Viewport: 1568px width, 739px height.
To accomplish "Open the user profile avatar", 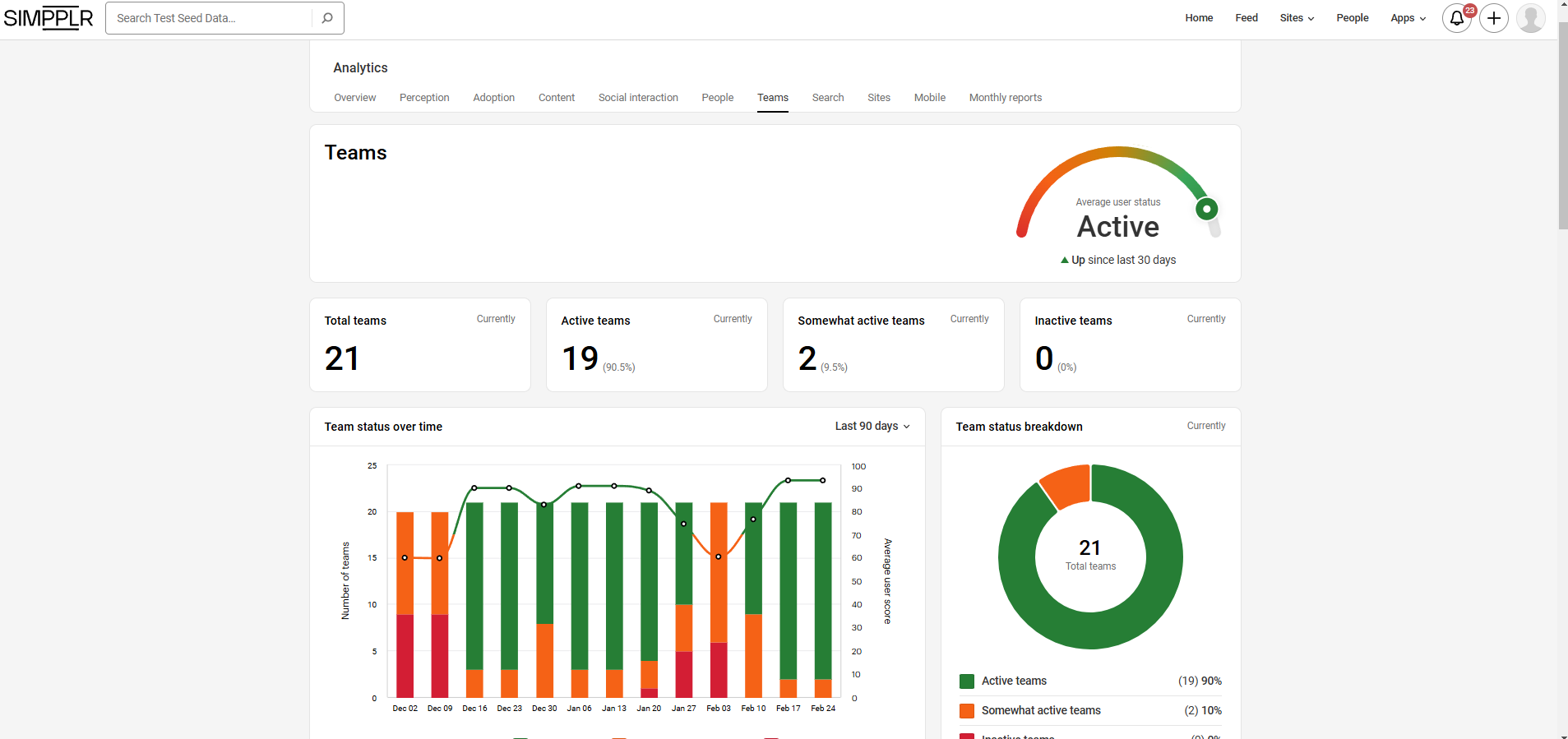I will pos(1530,18).
